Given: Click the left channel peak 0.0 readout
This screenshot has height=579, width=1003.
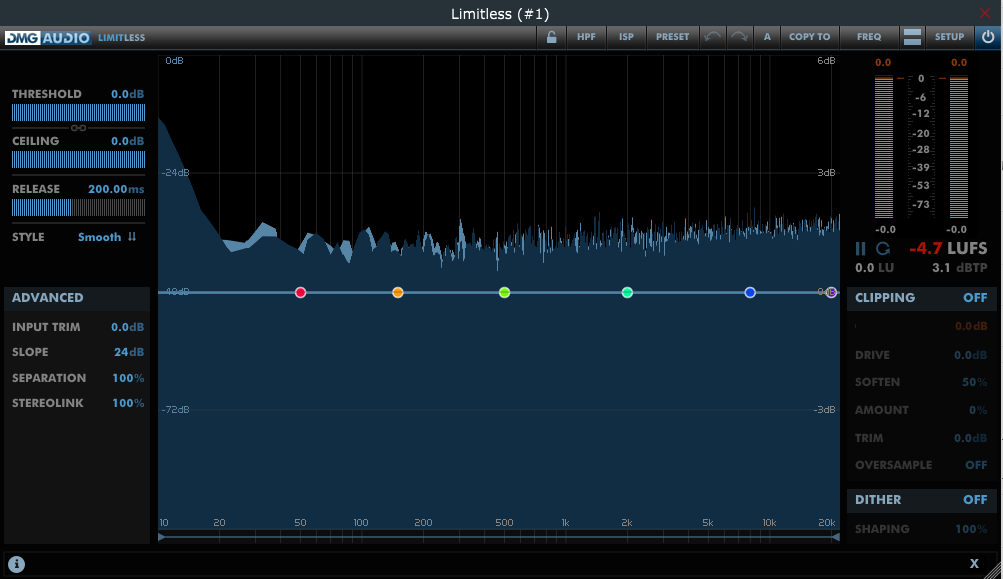Looking at the screenshot, I should [x=883, y=63].
